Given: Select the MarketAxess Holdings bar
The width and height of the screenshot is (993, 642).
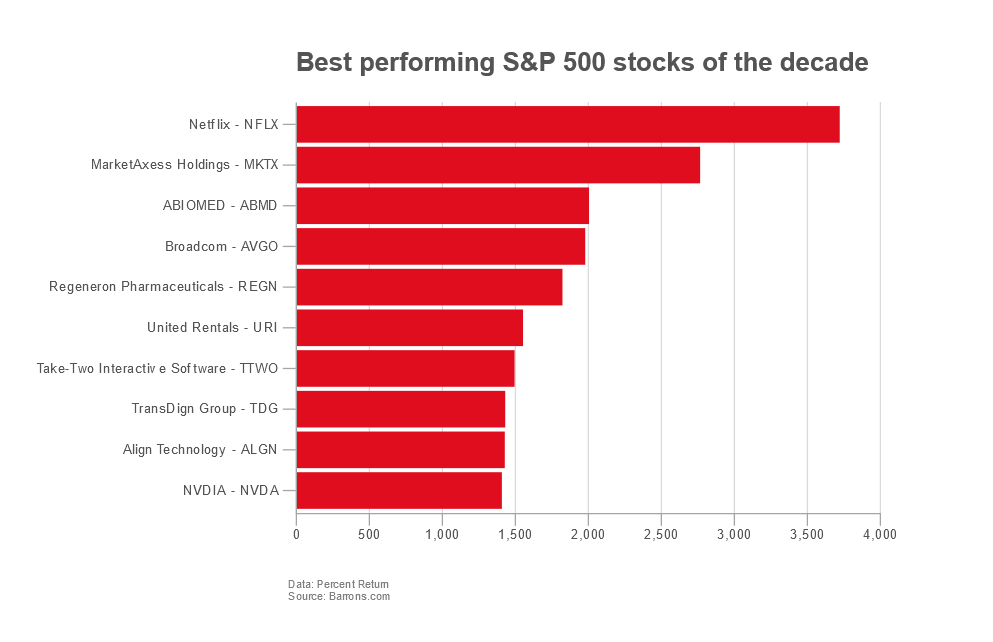Looking at the screenshot, I should 498,165.
